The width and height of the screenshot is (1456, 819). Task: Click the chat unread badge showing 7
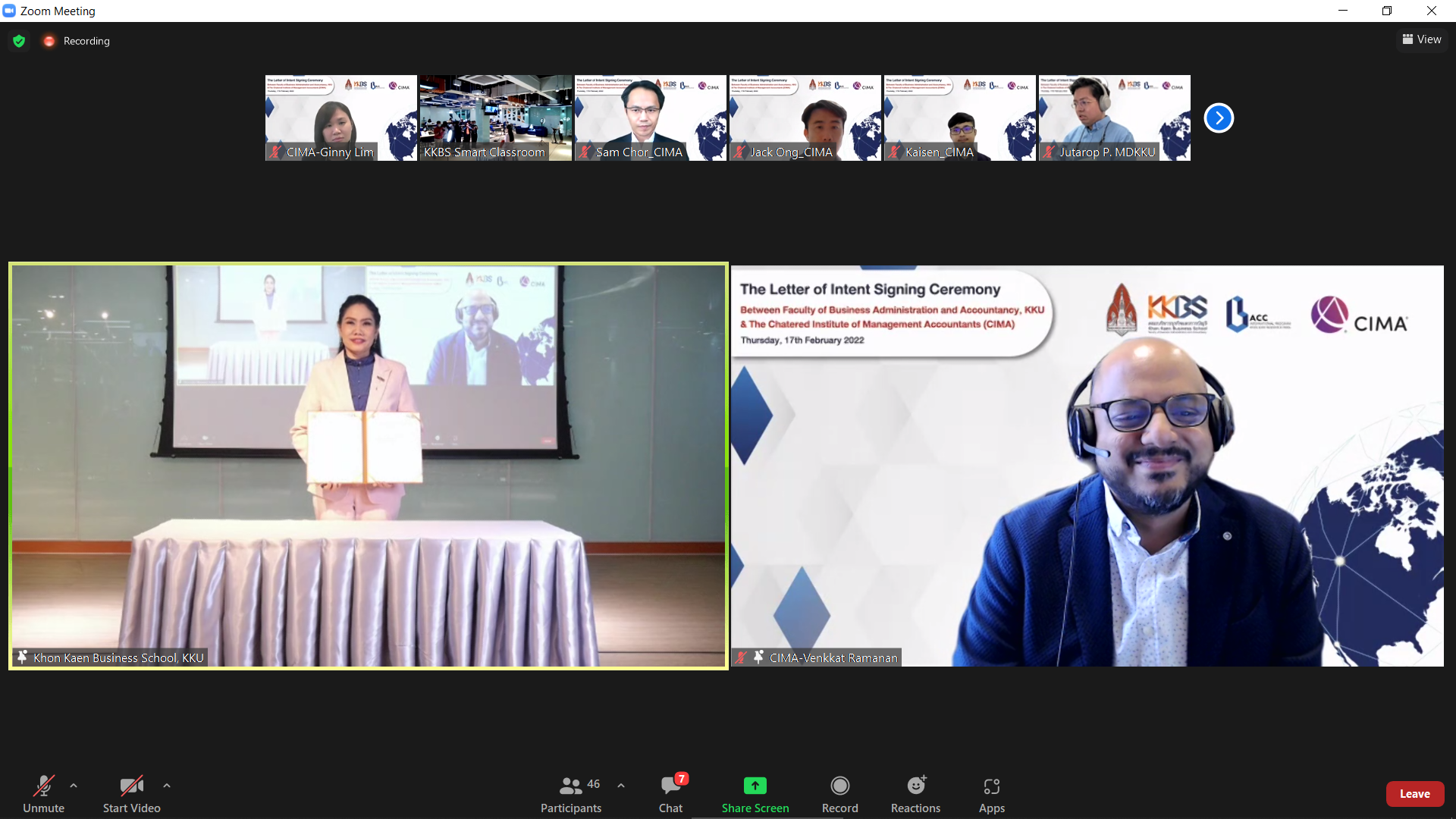pos(682,779)
